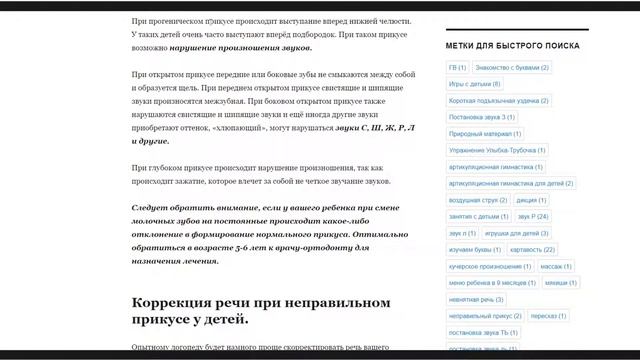Click paragraph starting "При прогеническом прикусе"

271,34
